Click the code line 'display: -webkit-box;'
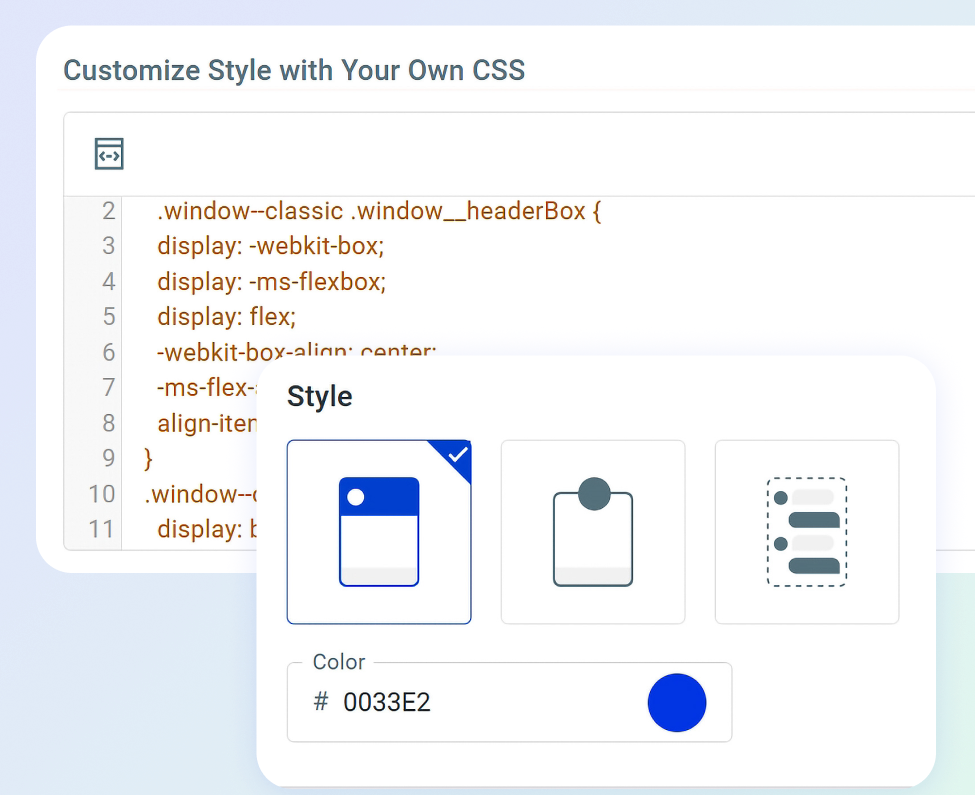Image resolution: width=975 pixels, height=795 pixels. point(270,246)
